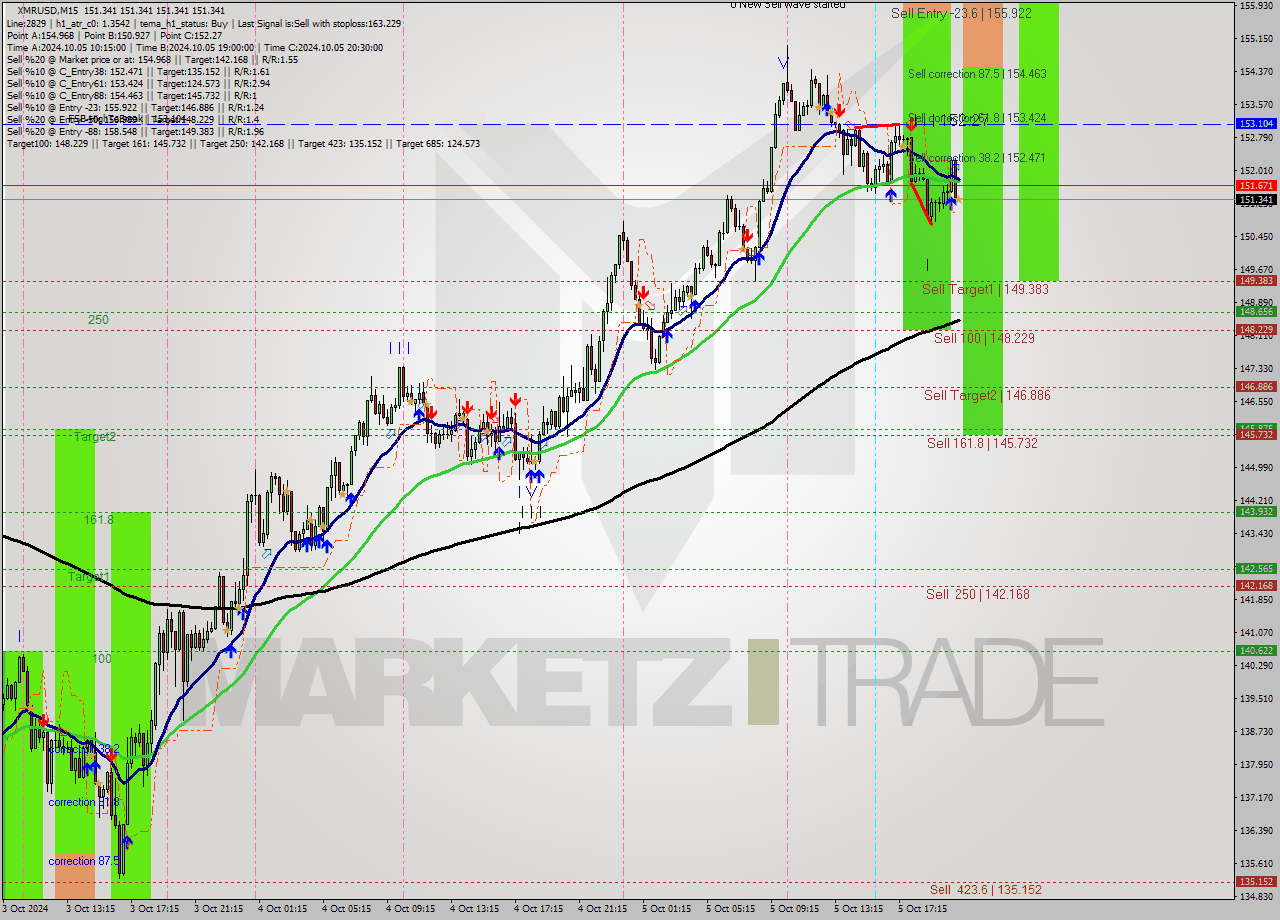
Task: Click '3 Oct 2024' on time axis
Action: coord(27,909)
